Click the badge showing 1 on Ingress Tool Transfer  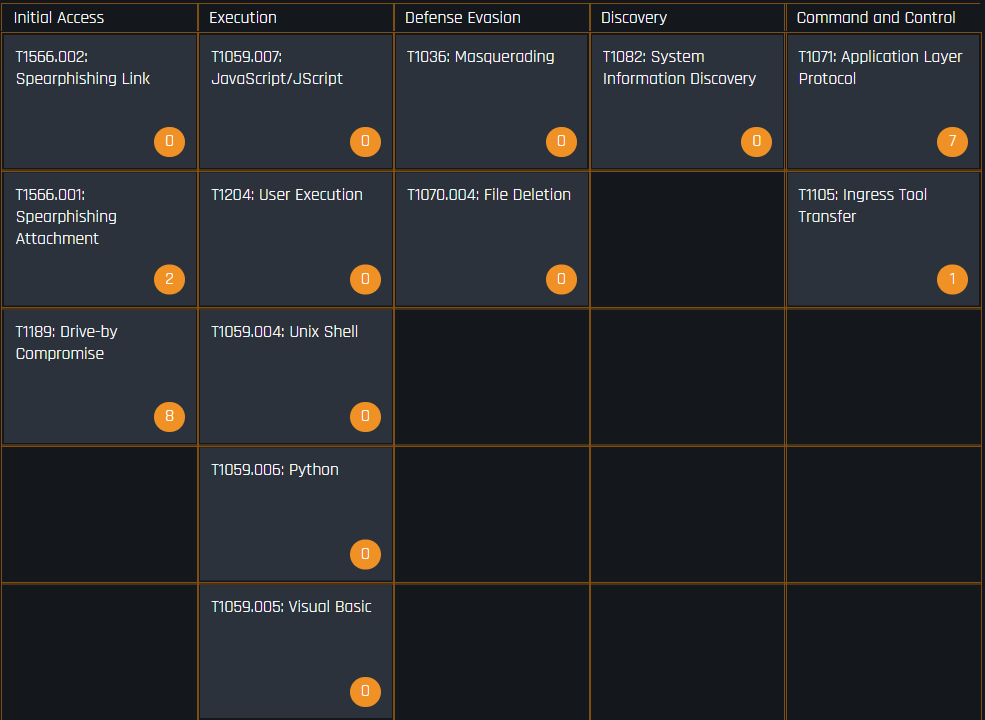[952, 279]
